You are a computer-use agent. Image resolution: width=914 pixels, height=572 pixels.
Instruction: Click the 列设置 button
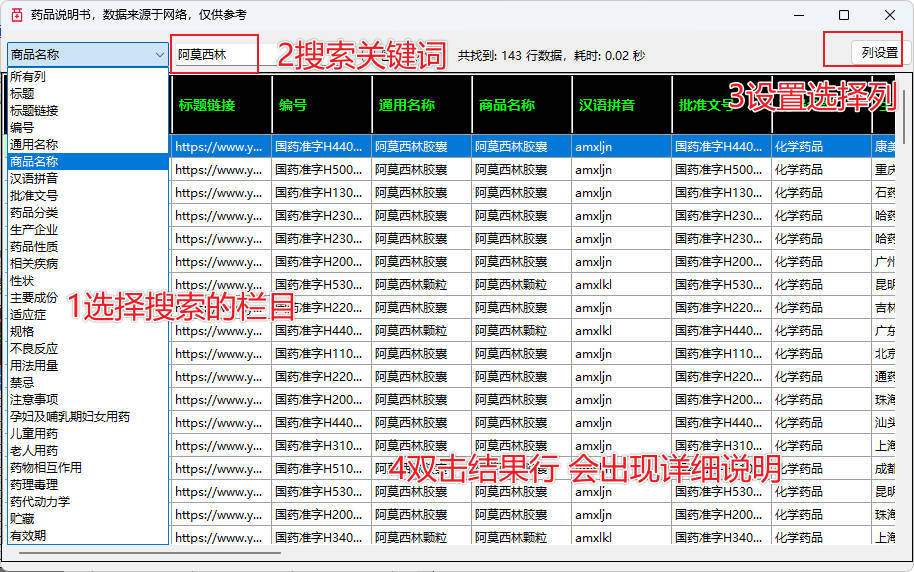pyautogui.click(x=879, y=53)
